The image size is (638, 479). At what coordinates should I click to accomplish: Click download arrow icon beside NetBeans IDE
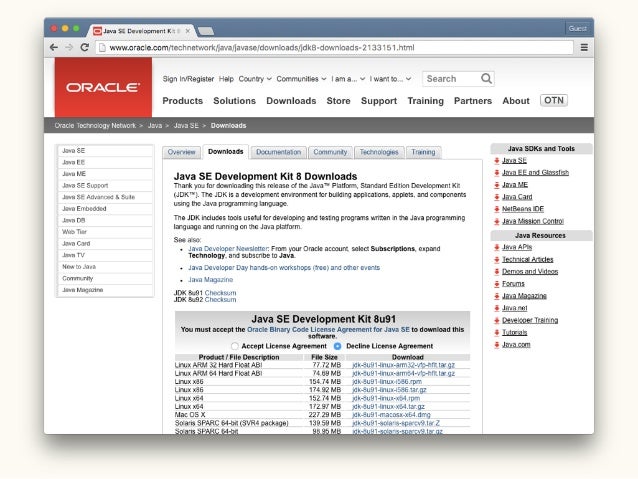496,209
